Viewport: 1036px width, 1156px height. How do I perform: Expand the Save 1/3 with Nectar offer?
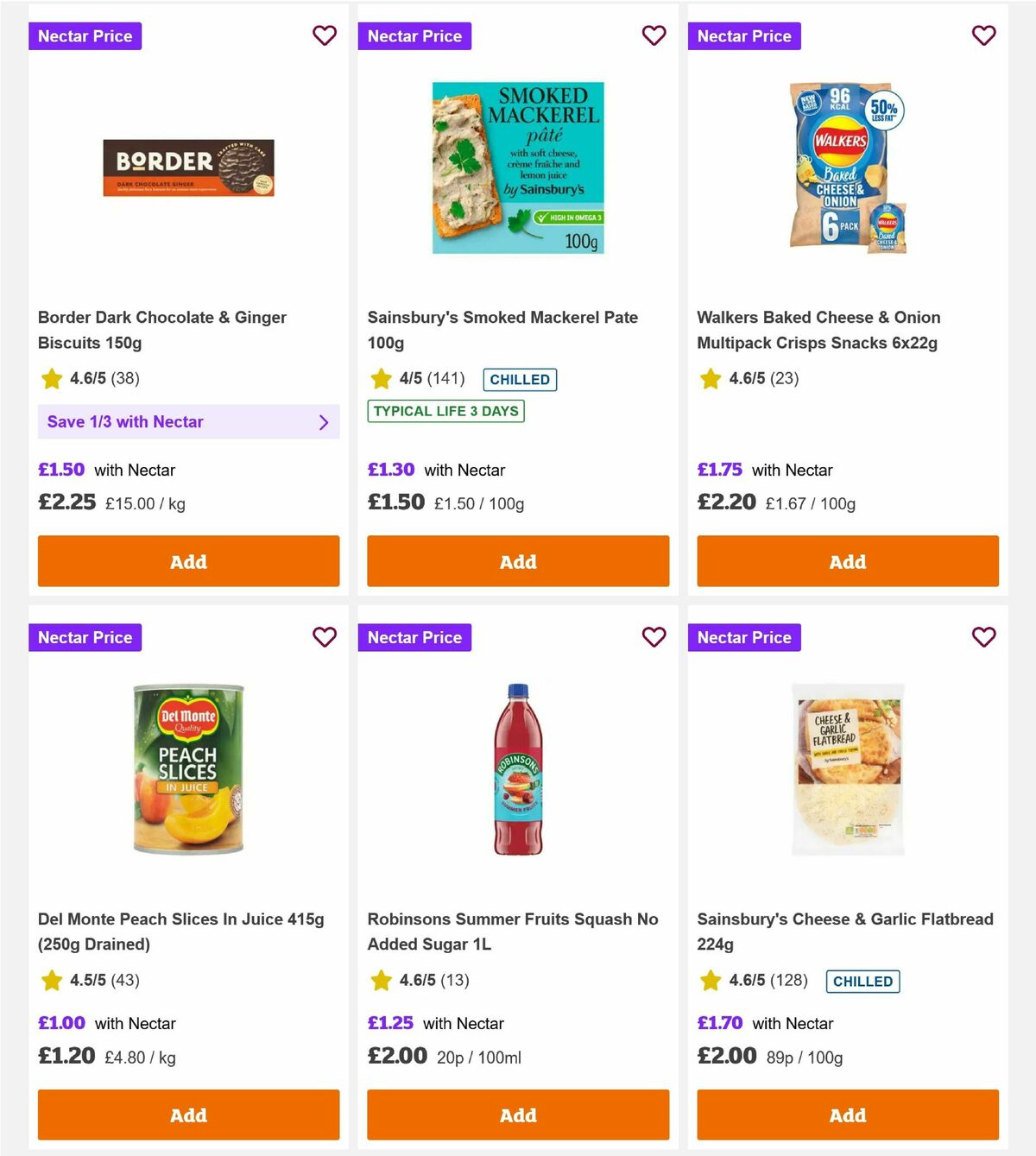click(x=188, y=422)
